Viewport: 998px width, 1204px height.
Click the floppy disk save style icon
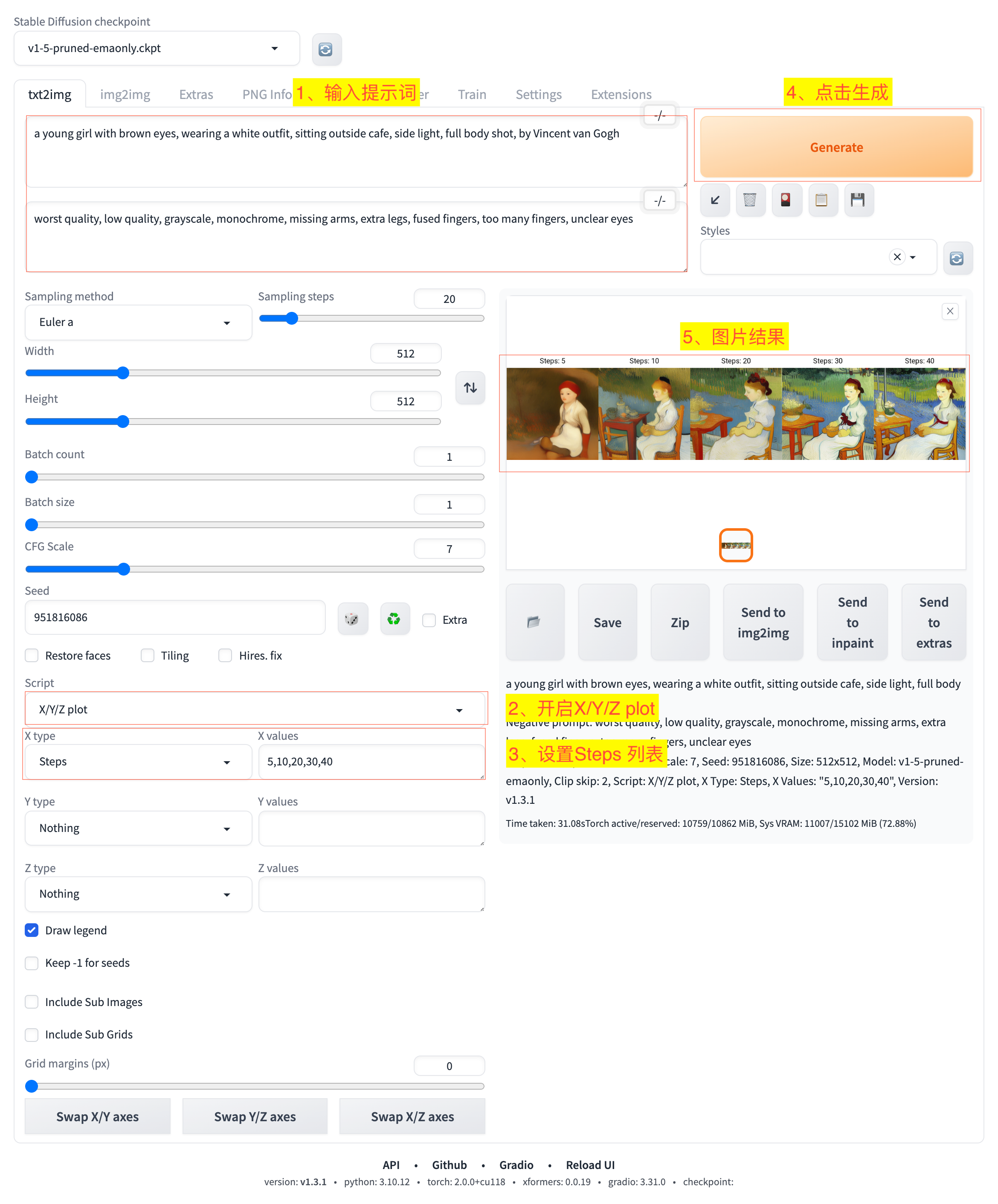click(x=858, y=200)
